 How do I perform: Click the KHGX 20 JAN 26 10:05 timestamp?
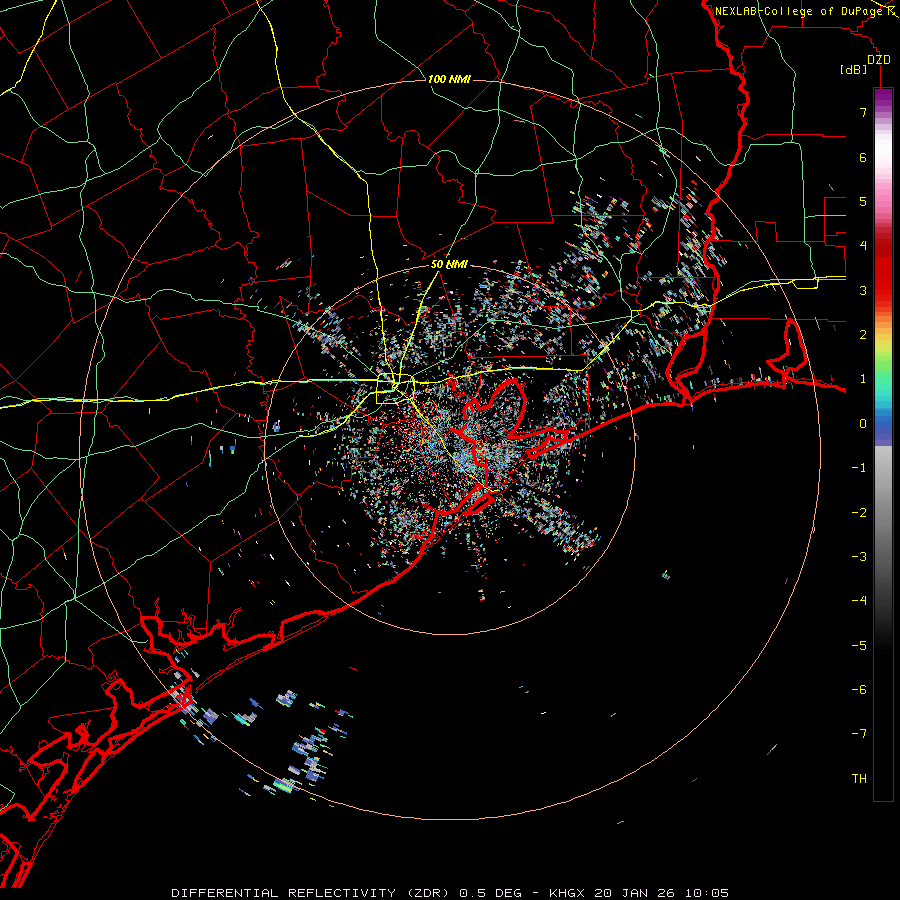[639, 893]
